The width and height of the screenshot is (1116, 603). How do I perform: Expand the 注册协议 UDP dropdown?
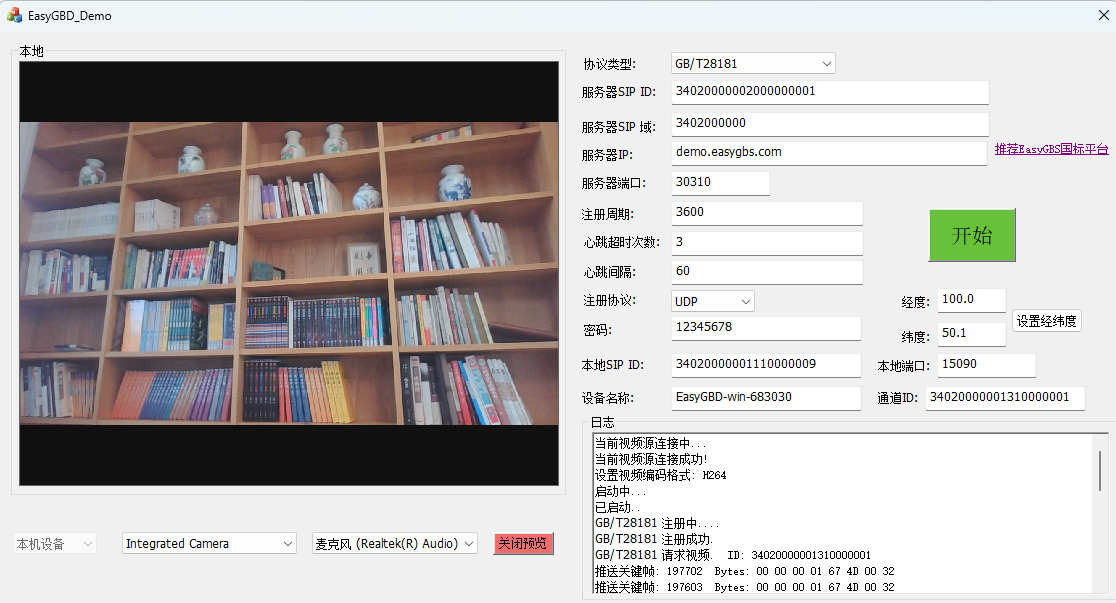[712, 301]
